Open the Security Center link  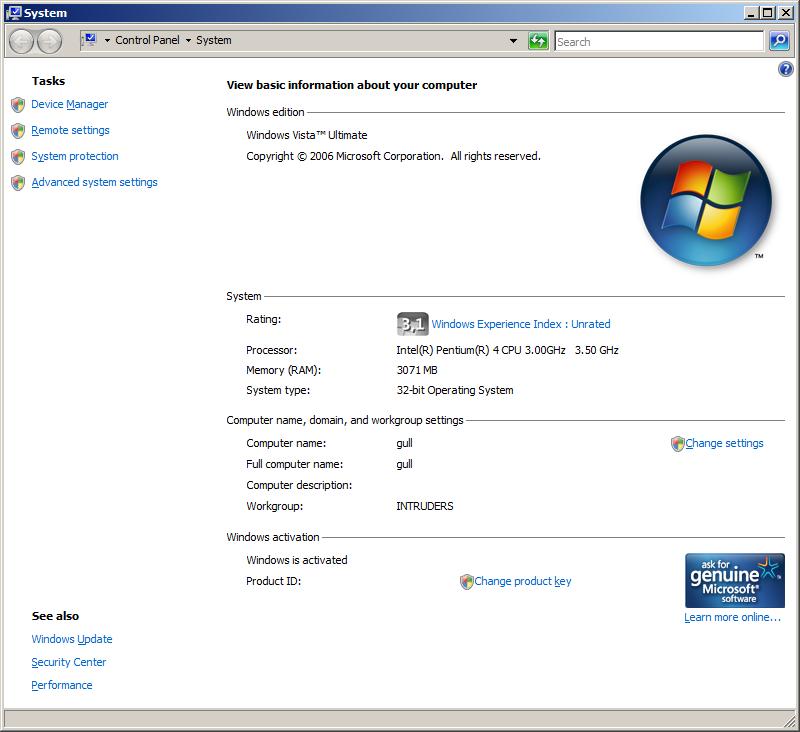click(x=69, y=663)
